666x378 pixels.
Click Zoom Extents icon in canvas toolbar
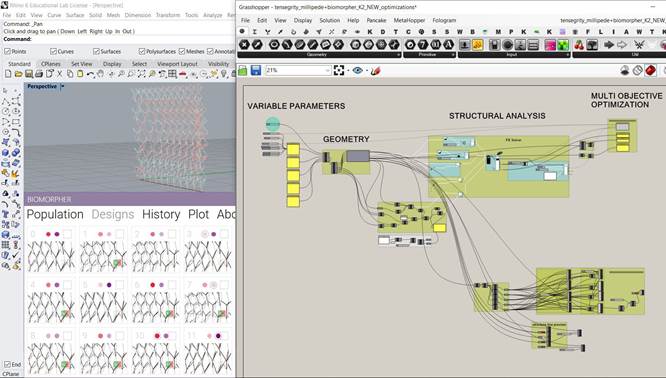coord(339,71)
